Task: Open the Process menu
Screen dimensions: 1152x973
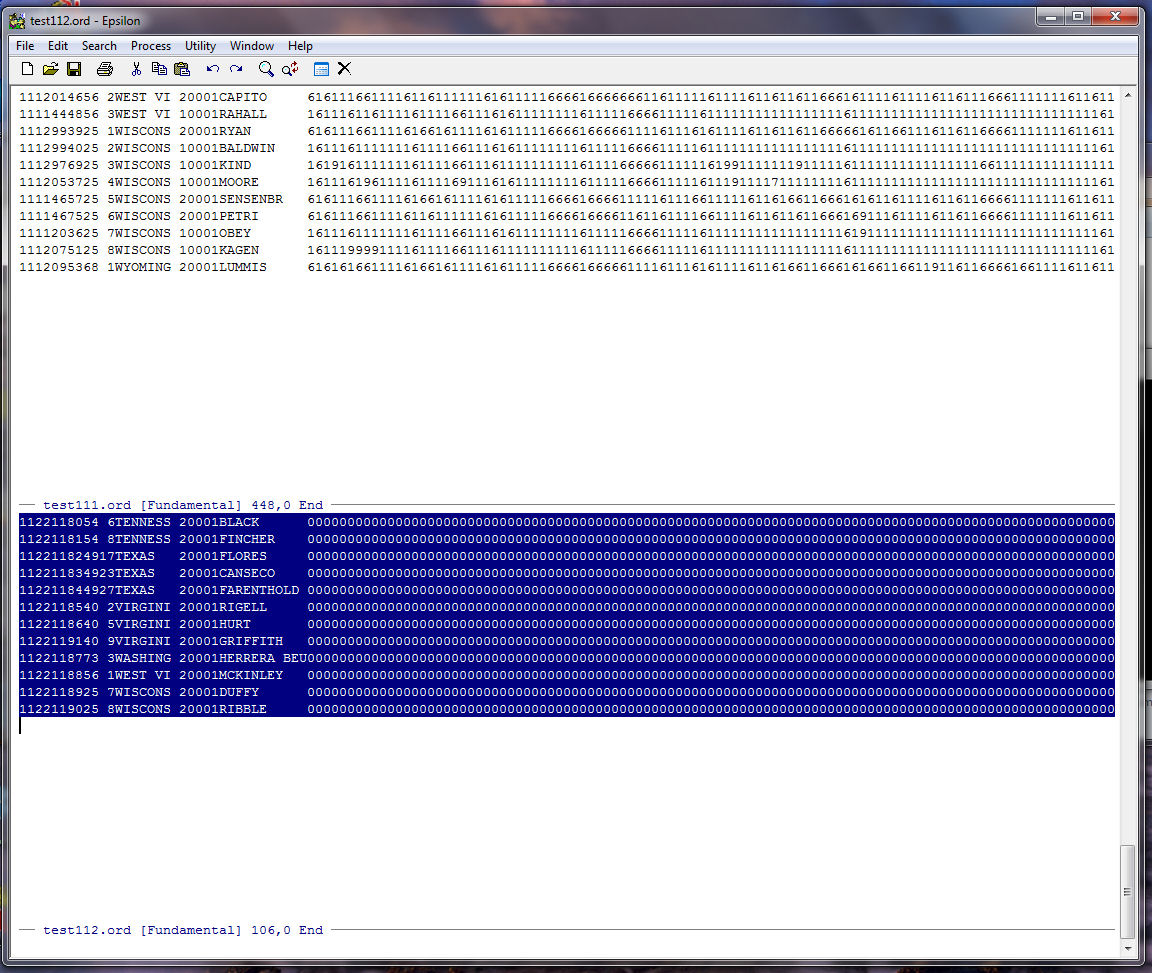Action: tap(151, 46)
